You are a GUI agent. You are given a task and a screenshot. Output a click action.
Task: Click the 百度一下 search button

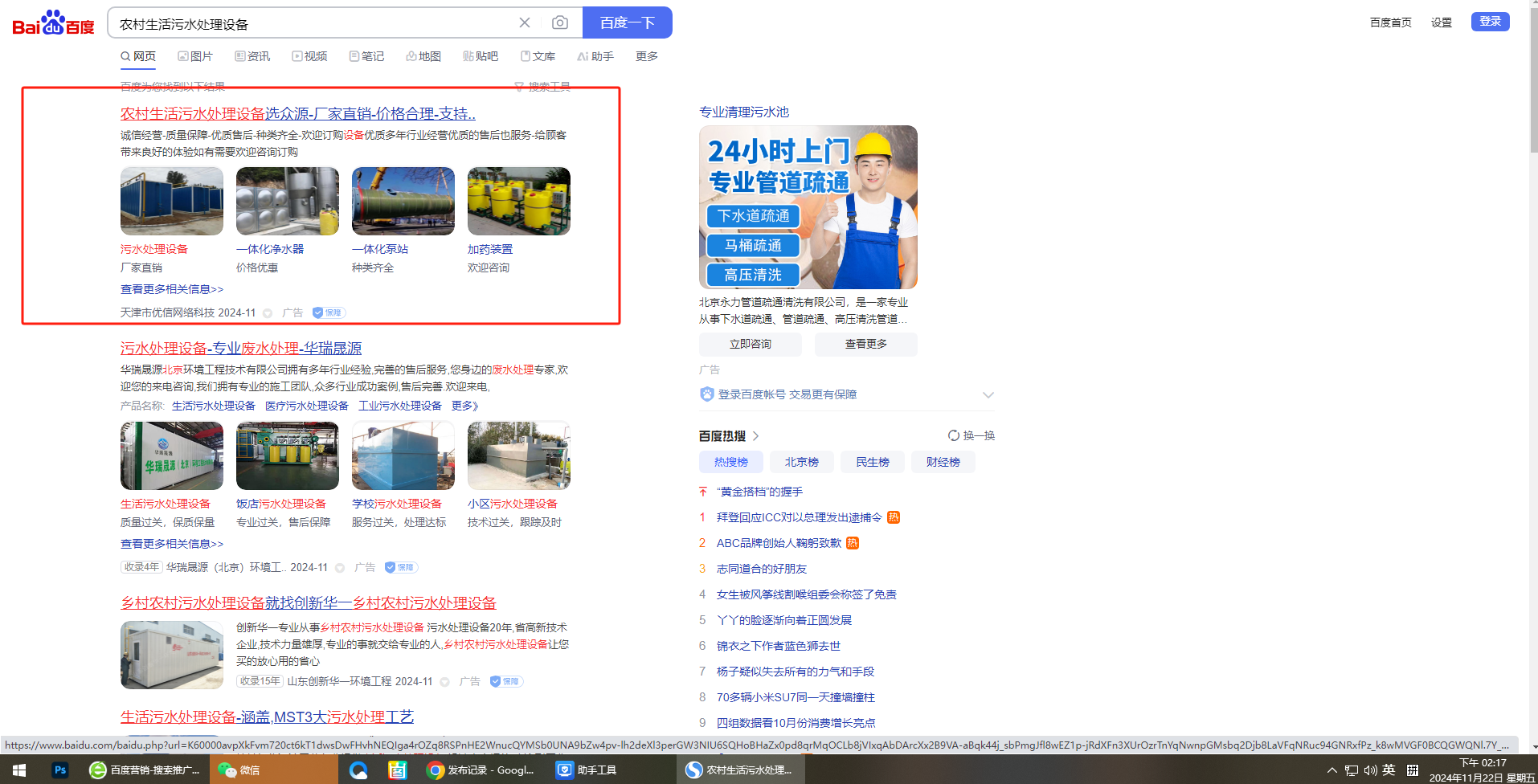[x=627, y=22]
